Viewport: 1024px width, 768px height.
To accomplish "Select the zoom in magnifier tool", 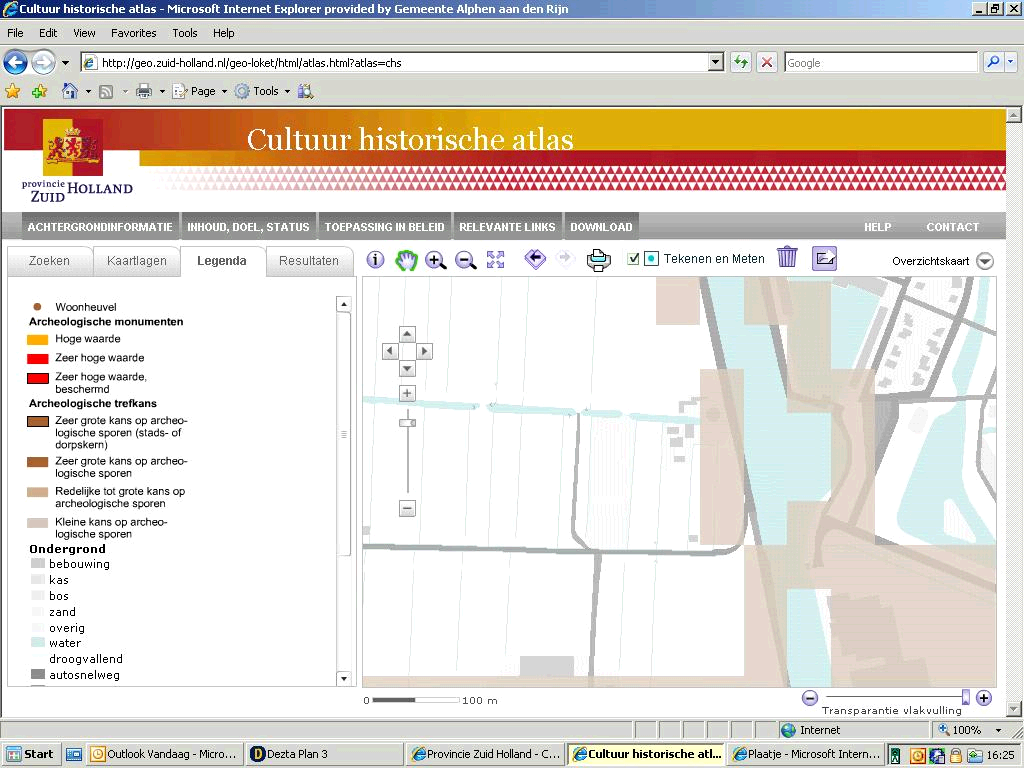I will point(436,261).
